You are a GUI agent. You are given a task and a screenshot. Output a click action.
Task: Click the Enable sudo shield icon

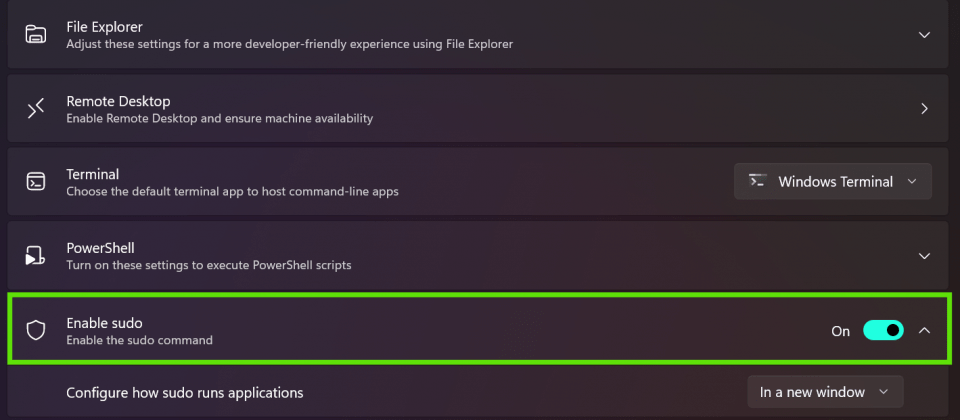pos(36,331)
